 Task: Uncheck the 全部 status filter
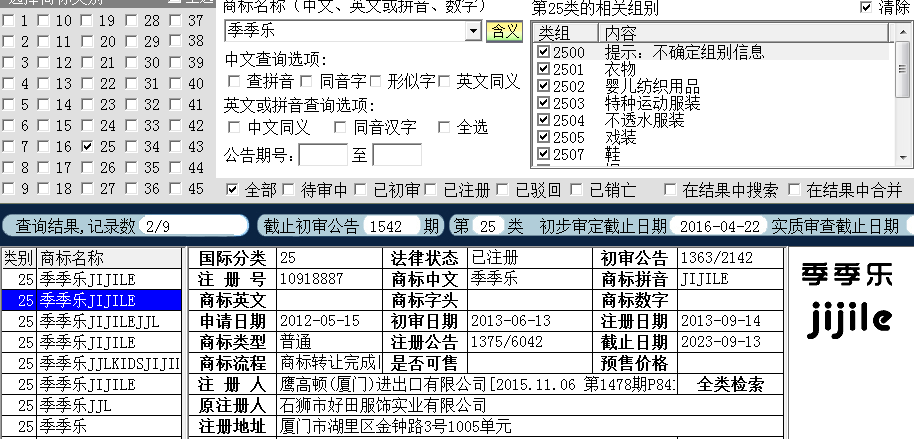pos(232,189)
